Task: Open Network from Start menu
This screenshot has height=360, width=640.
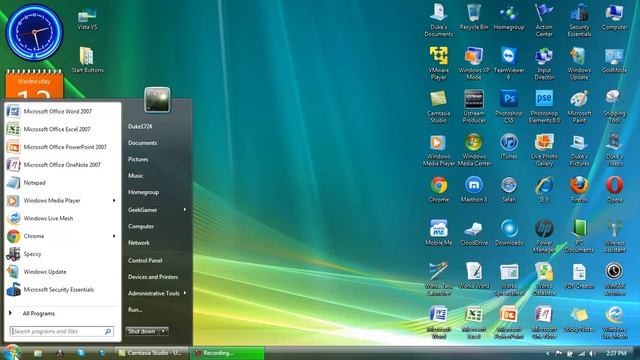Action: (139, 242)
